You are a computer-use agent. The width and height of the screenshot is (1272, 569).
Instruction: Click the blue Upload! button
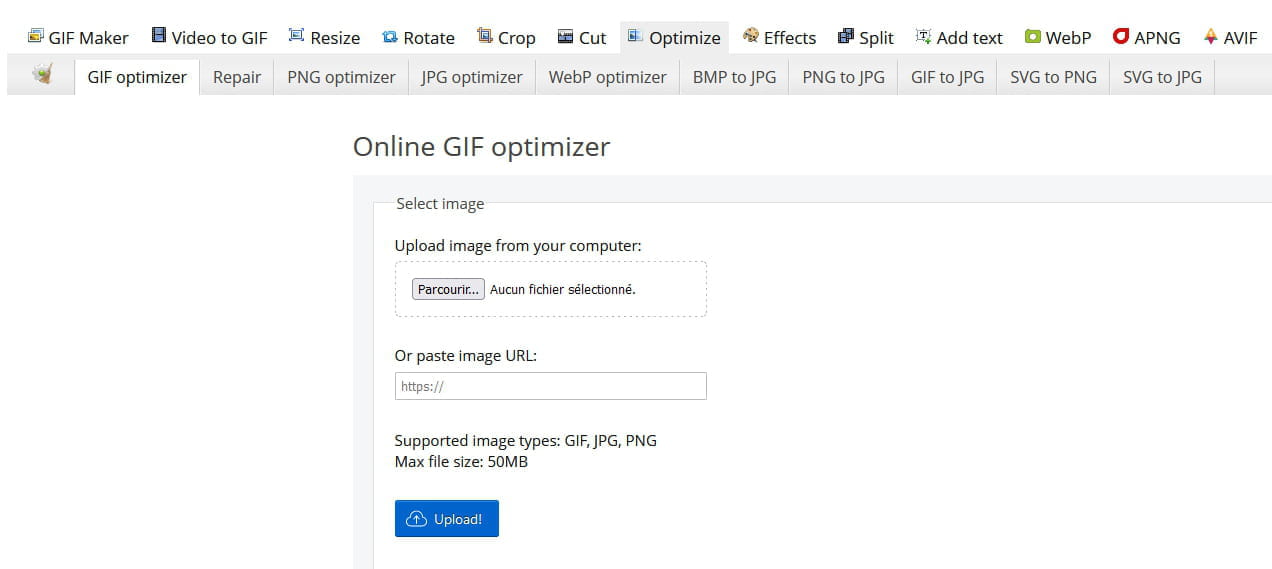pyautogui.click(x=446, y=519)
